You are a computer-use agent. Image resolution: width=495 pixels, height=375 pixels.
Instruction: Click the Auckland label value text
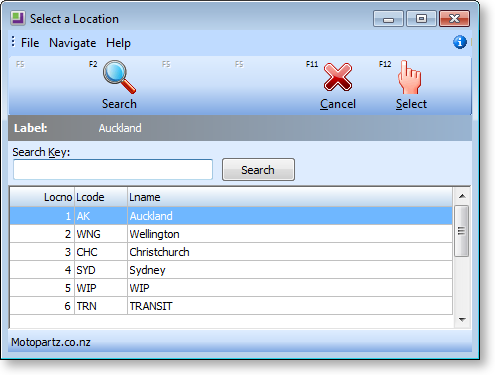120,128
